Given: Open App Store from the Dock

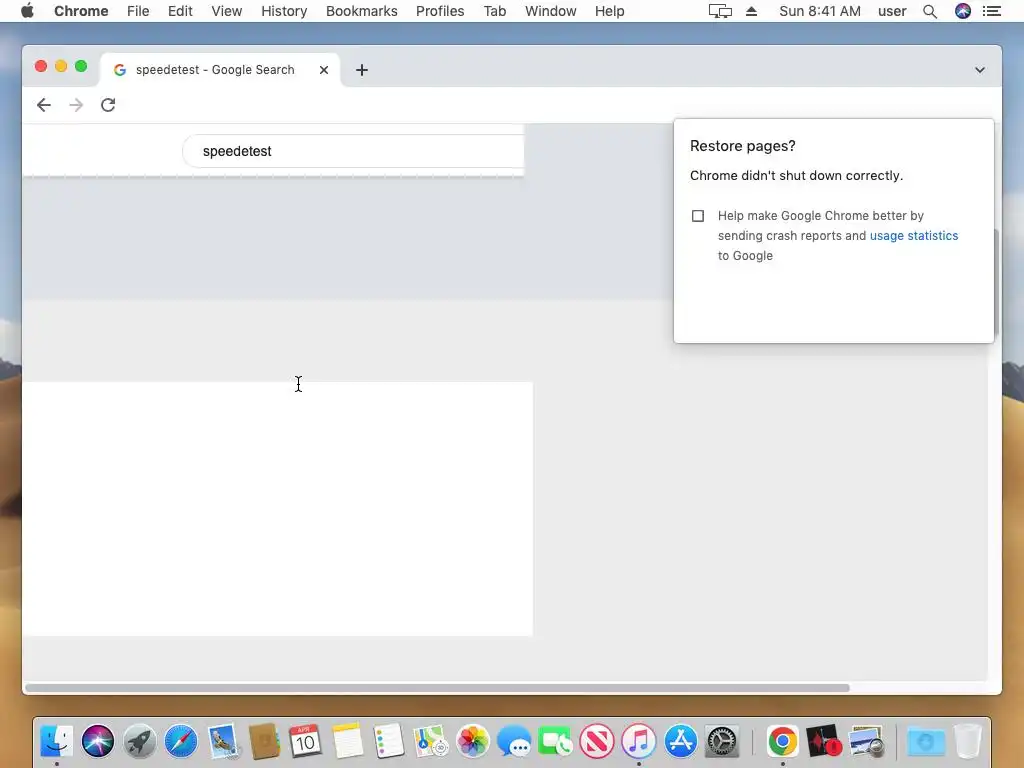Looking at the screenshot, I should coord(680,741).
